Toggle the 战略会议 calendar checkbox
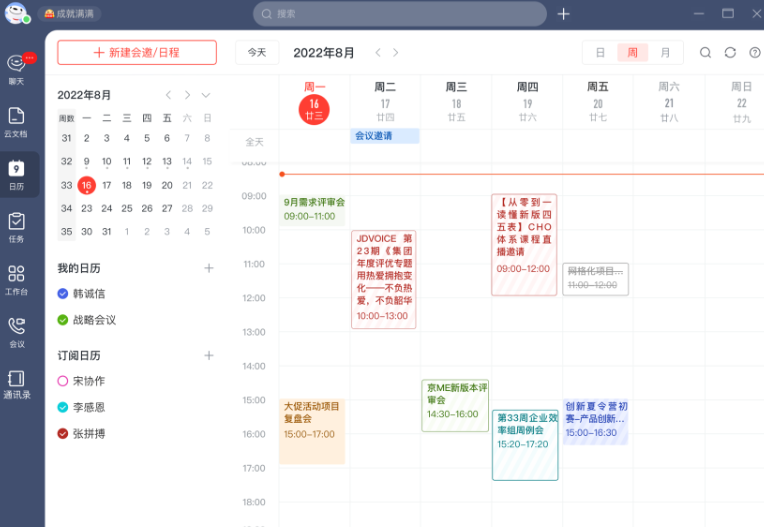The width and height of the screenshot is (764, 527). coord(63,320)
